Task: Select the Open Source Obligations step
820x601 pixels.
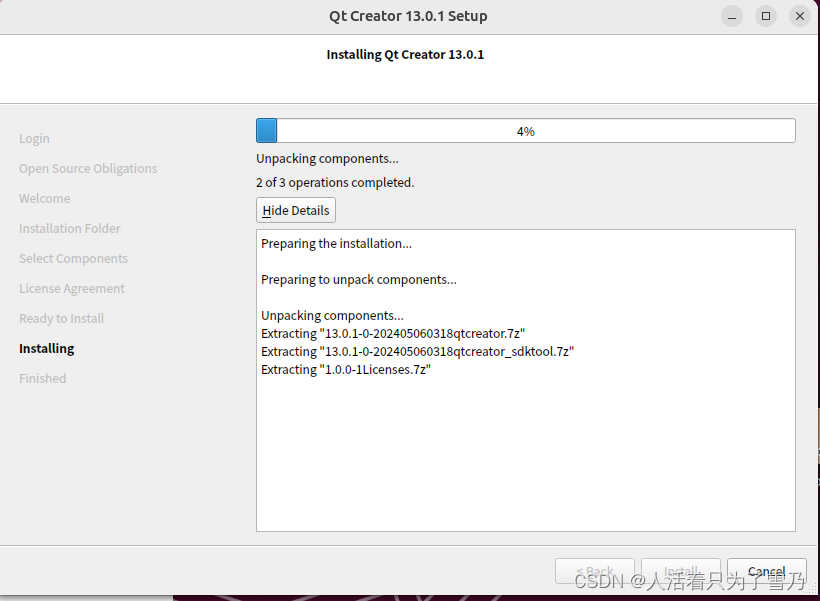Action: point(87,168)
